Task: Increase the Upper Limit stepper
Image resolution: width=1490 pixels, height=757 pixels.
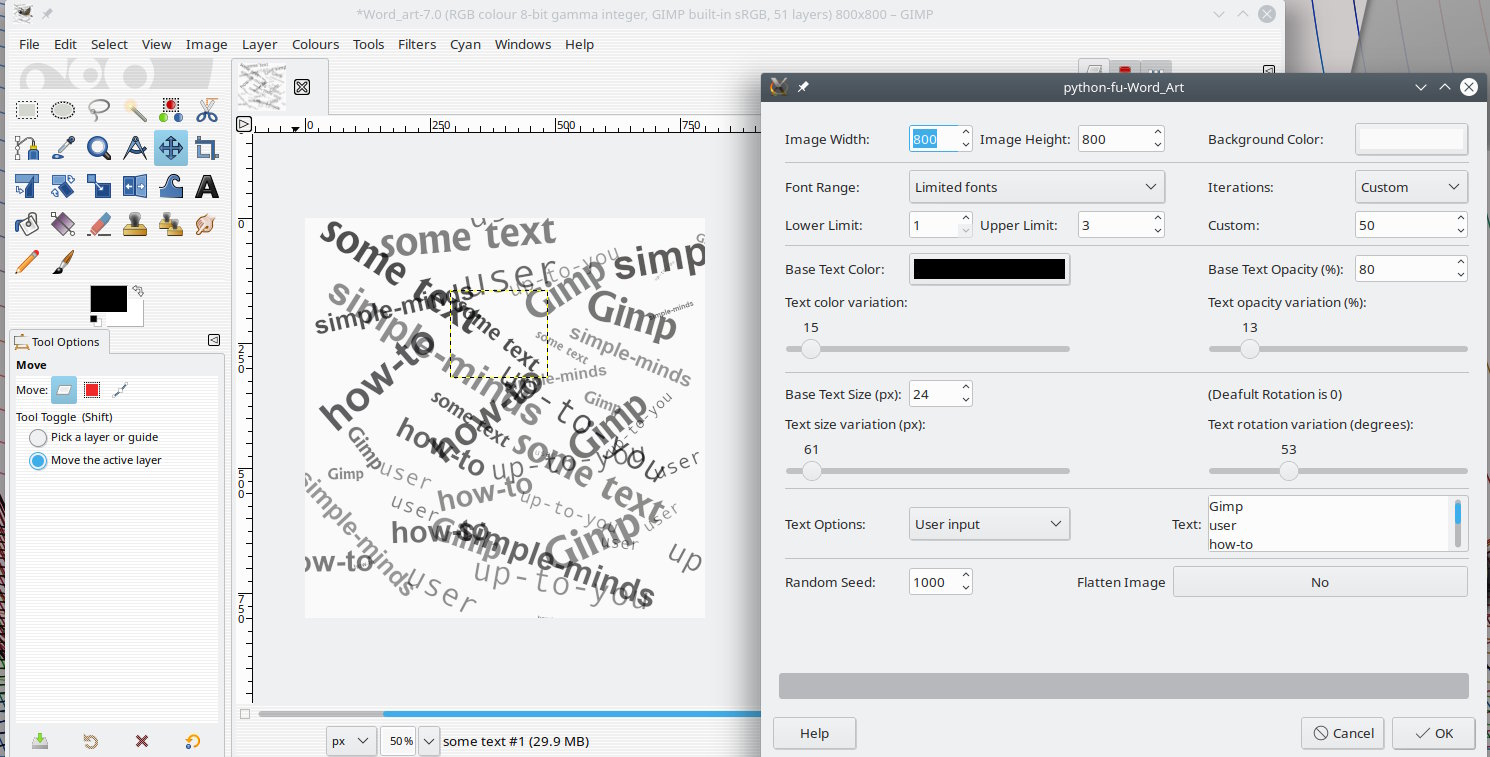Action: (1158, 218)
